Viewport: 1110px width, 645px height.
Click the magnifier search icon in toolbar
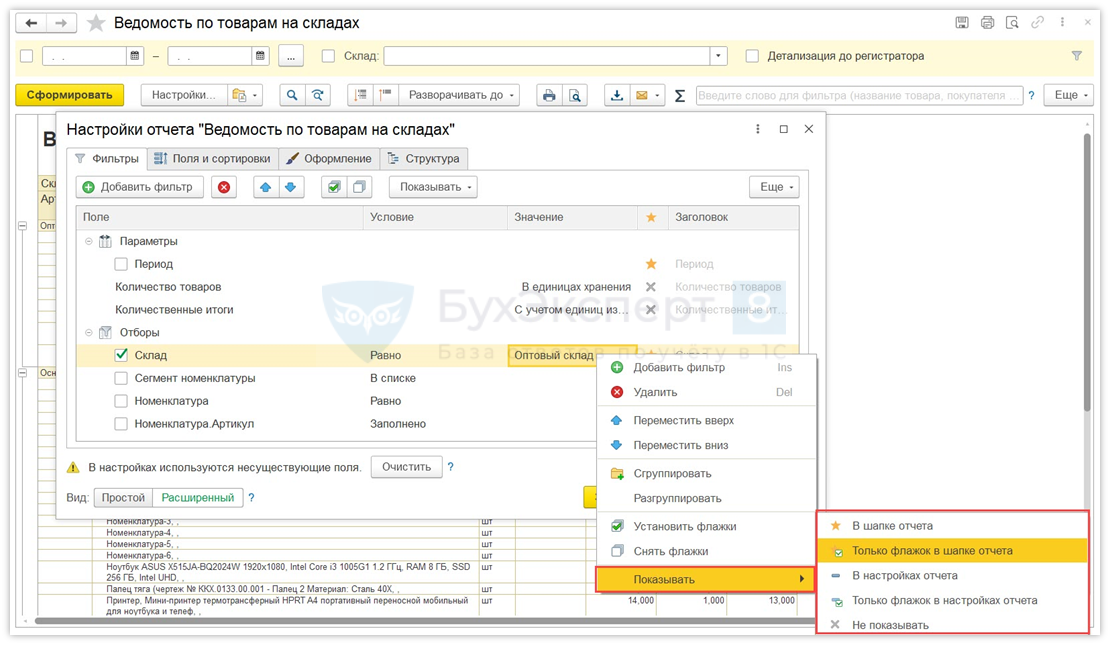pyautogui.click(x=292, y=95)
